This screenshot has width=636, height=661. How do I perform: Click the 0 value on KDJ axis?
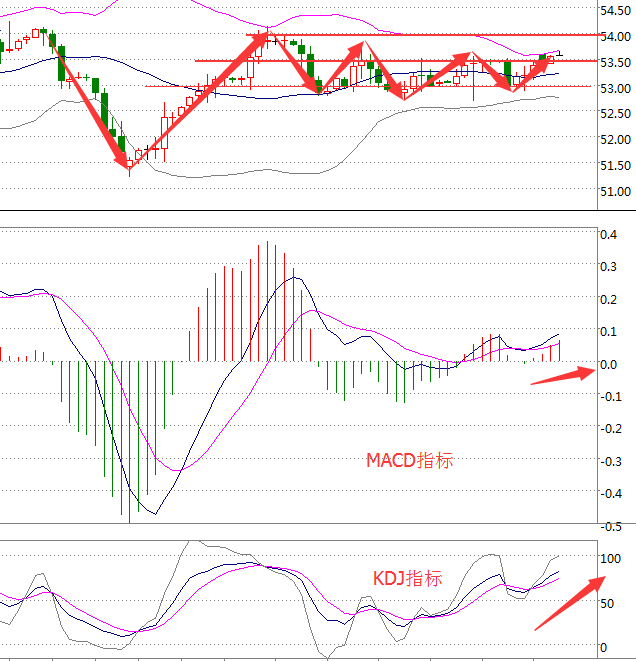point(602,647)
